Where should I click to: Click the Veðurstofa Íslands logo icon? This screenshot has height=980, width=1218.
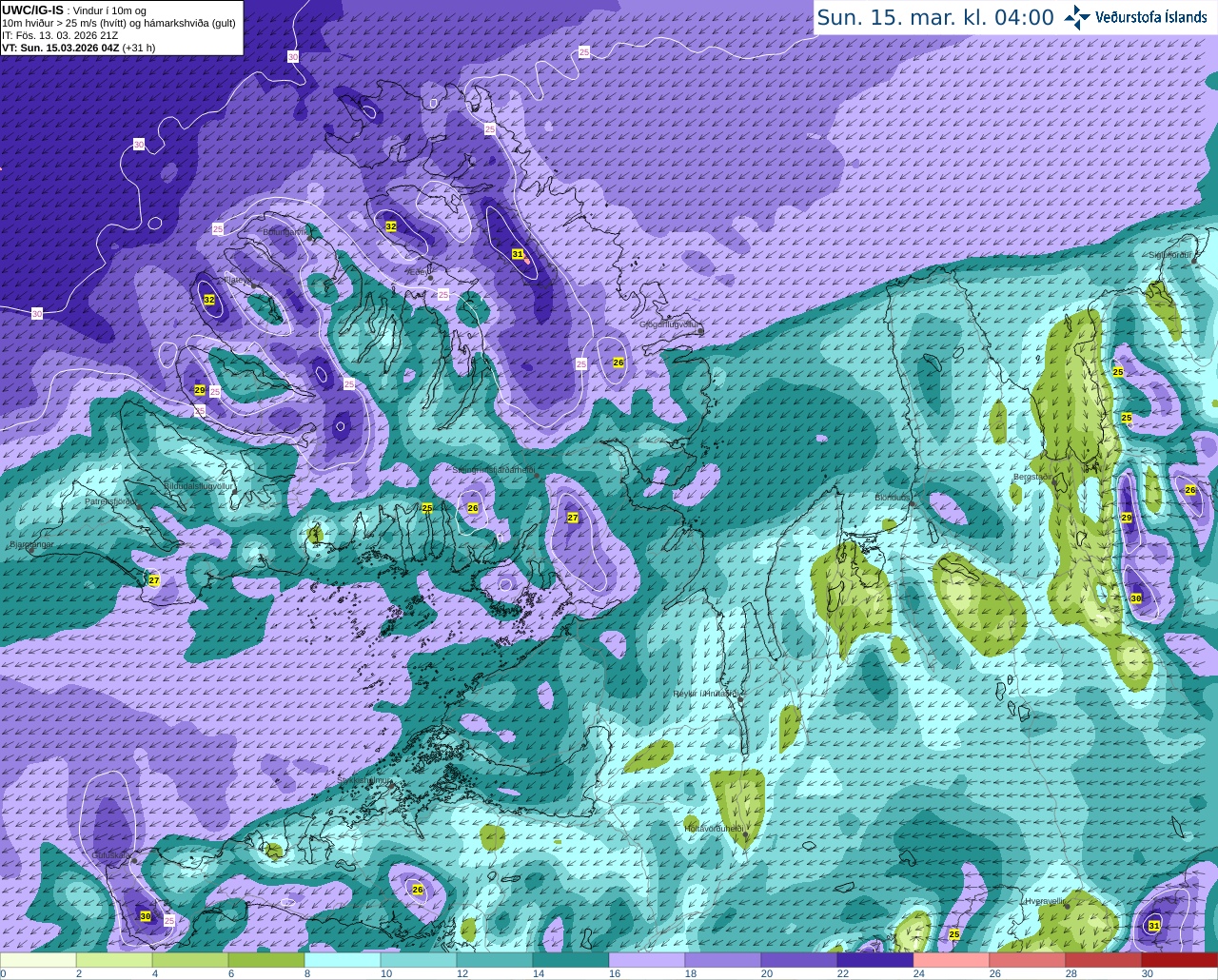(x=1076, y=17)
